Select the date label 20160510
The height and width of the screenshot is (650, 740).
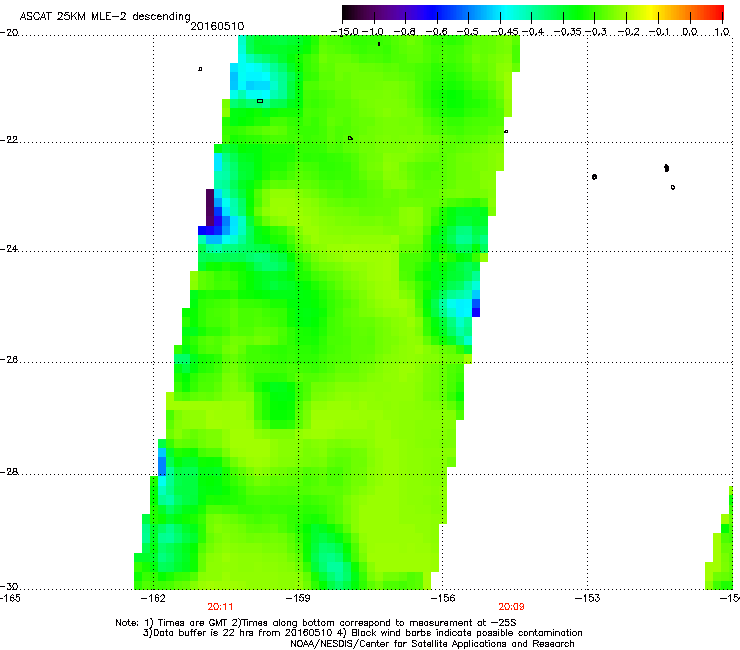coord(217,26)
